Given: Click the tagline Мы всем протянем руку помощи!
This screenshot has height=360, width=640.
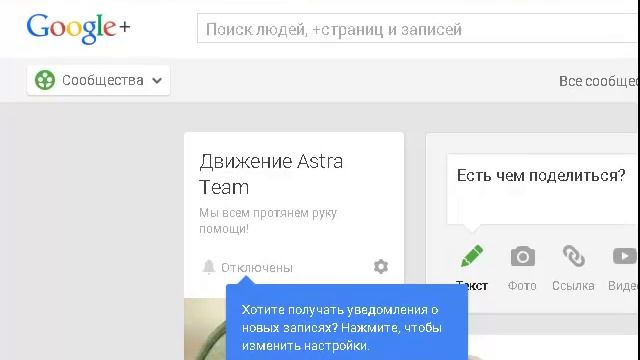Looking at the screenshot, I should pyautogui.click(x=268, y=221).
